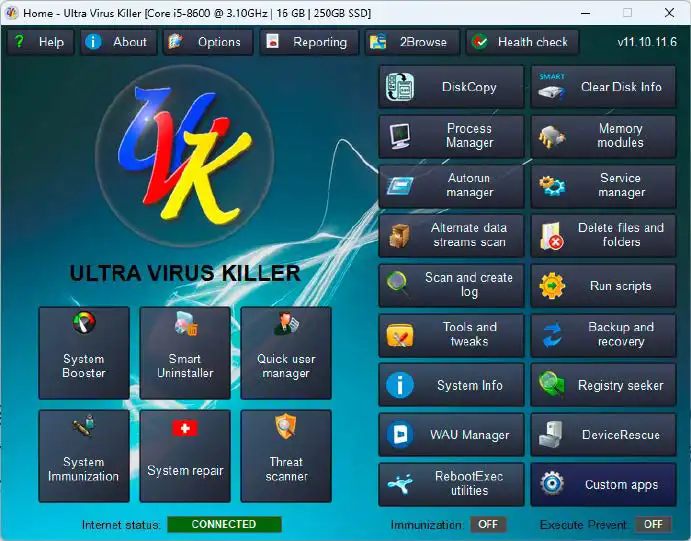
Task: Click the Scan and create log magnifier icon
Action: tap(398, 283)
